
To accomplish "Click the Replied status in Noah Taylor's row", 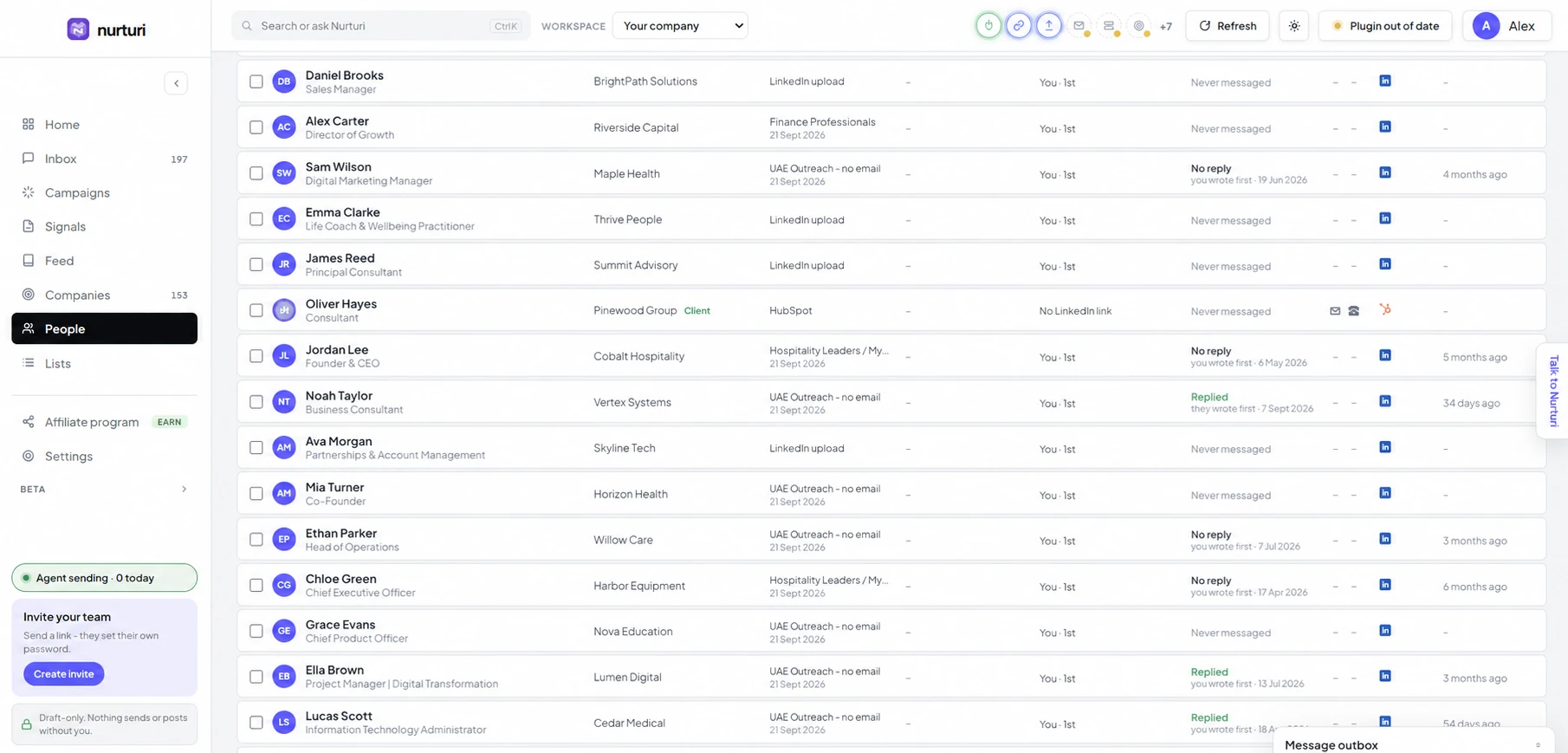I will click(x=1209, y=397).
